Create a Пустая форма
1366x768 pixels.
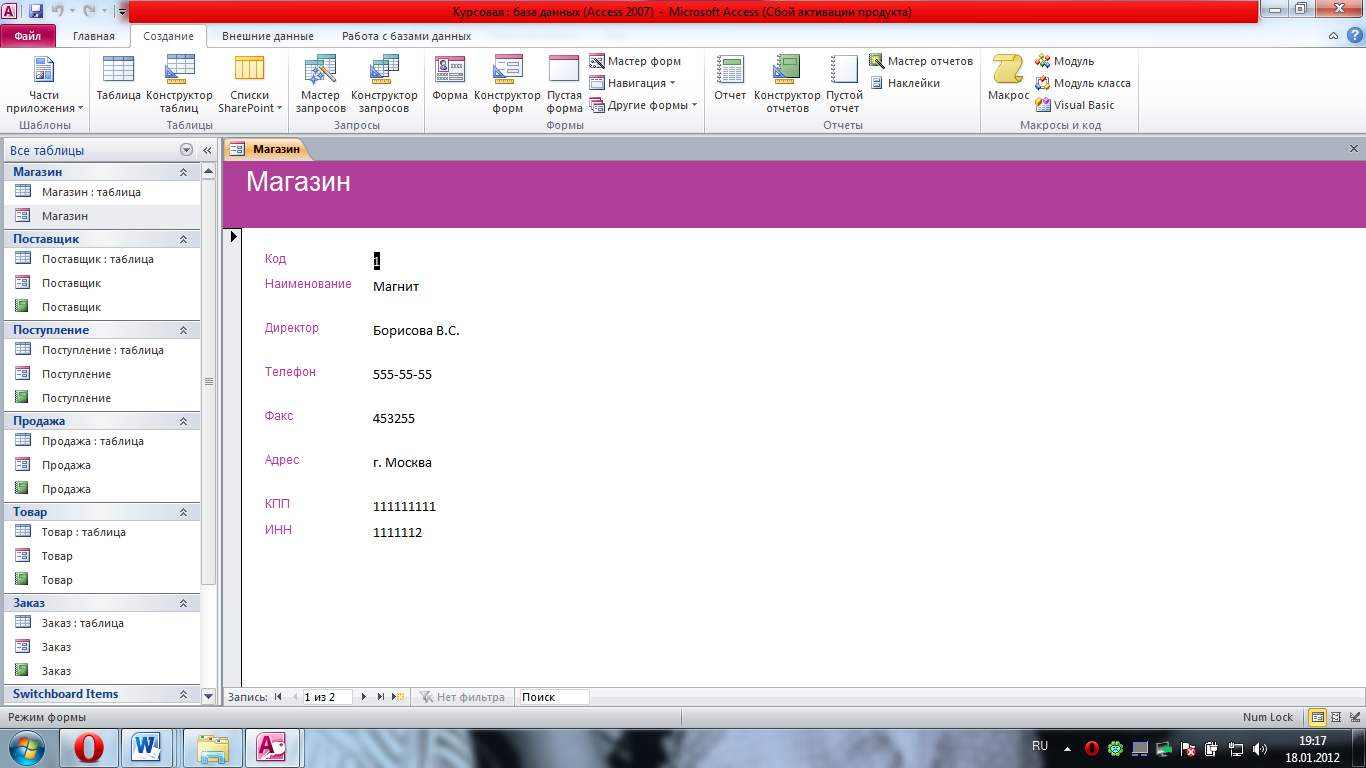coord(564,85)
